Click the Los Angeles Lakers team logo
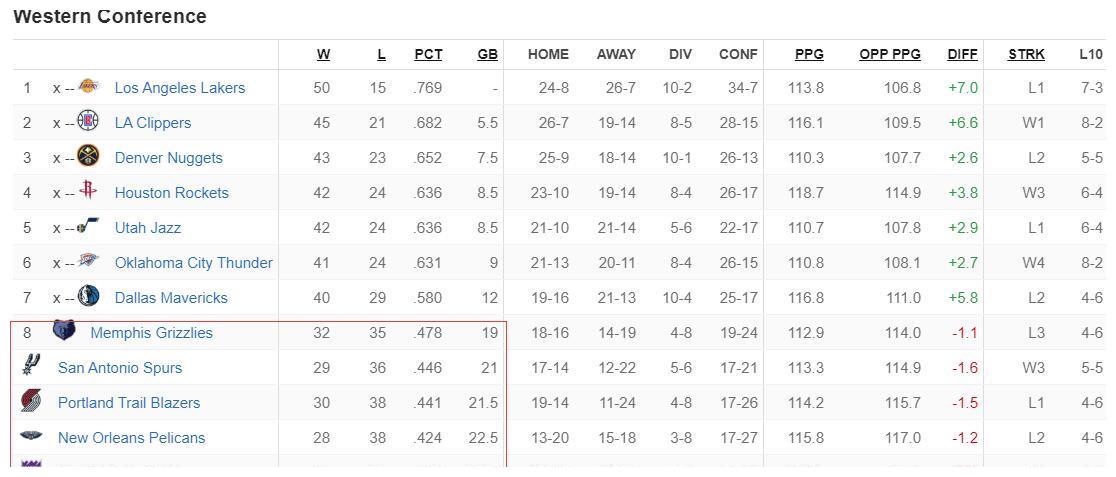 pyautogui.click(x=88, y=87)
